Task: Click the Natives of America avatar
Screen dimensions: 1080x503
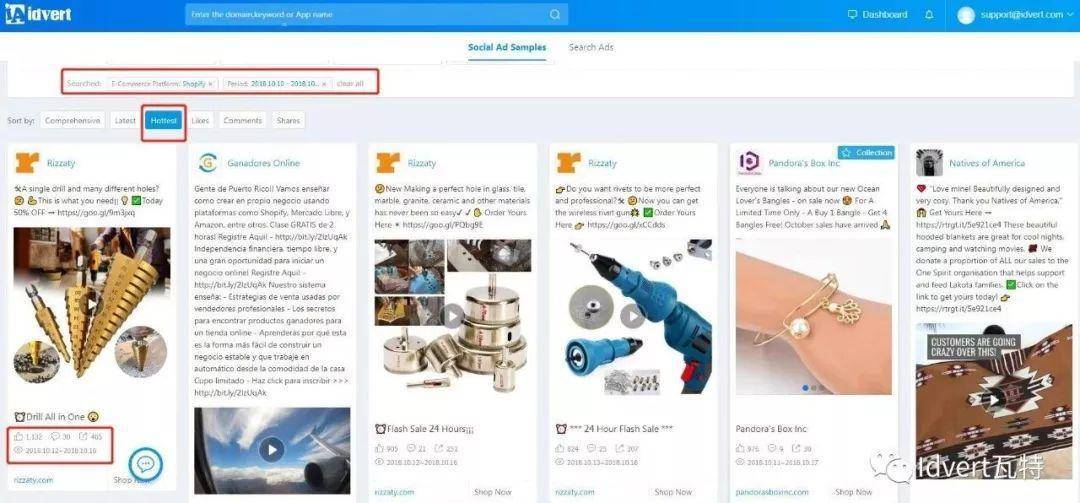Action: [x=929, y=163]
